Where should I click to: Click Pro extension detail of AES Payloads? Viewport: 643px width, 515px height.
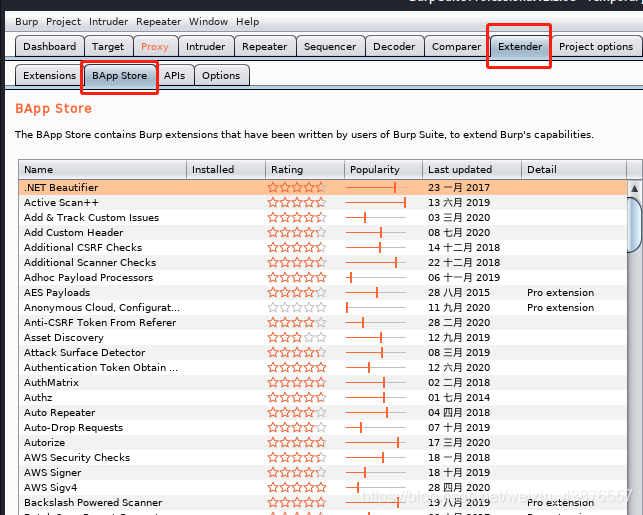561,292
